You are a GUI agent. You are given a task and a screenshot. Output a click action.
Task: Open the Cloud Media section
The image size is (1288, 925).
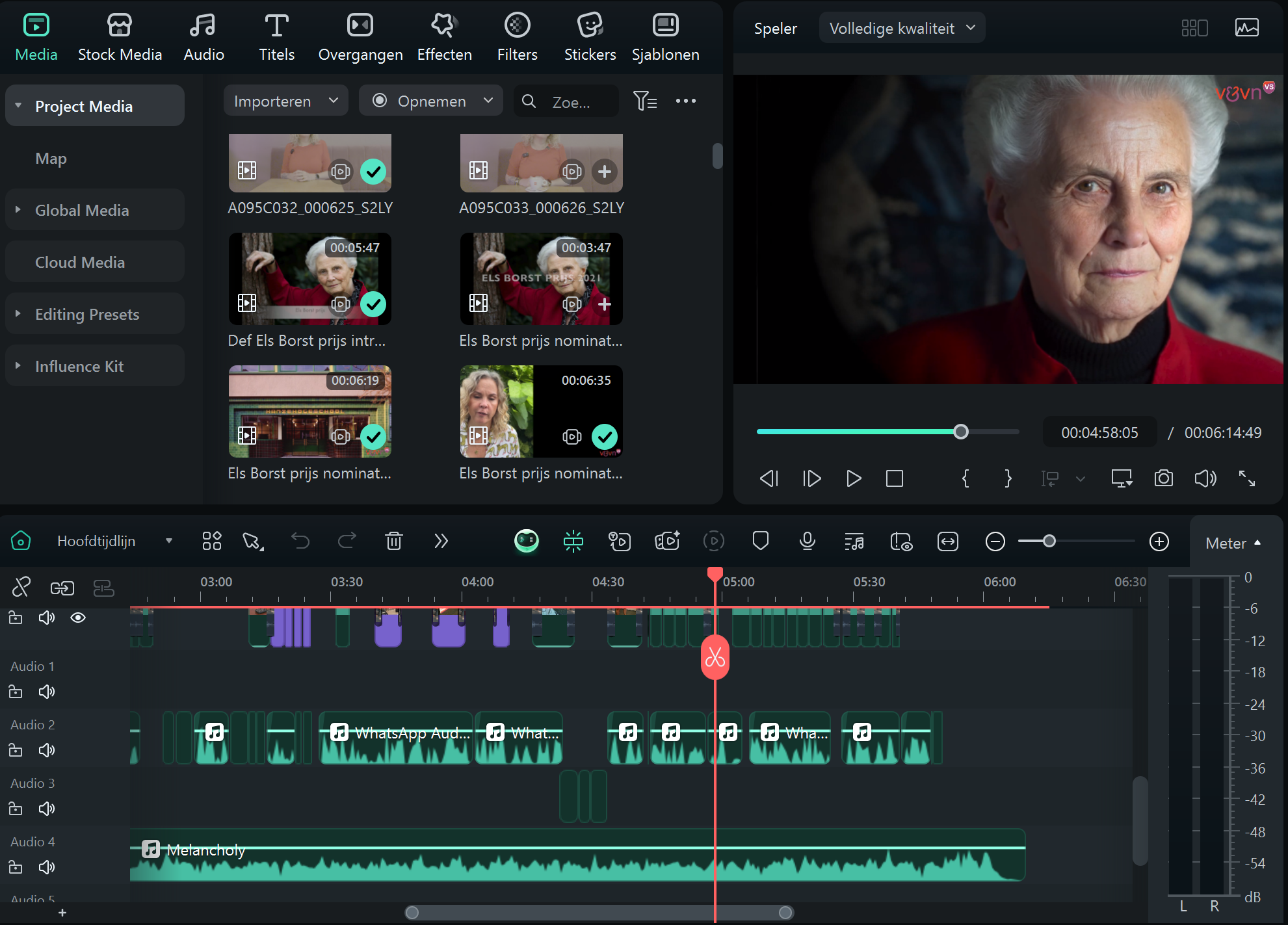coord(79,261)
